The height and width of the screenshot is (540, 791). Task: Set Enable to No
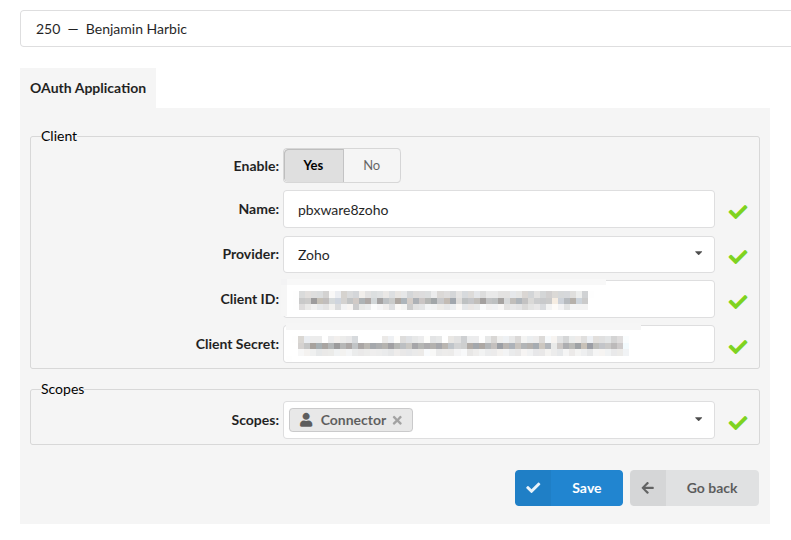point(372,166)
